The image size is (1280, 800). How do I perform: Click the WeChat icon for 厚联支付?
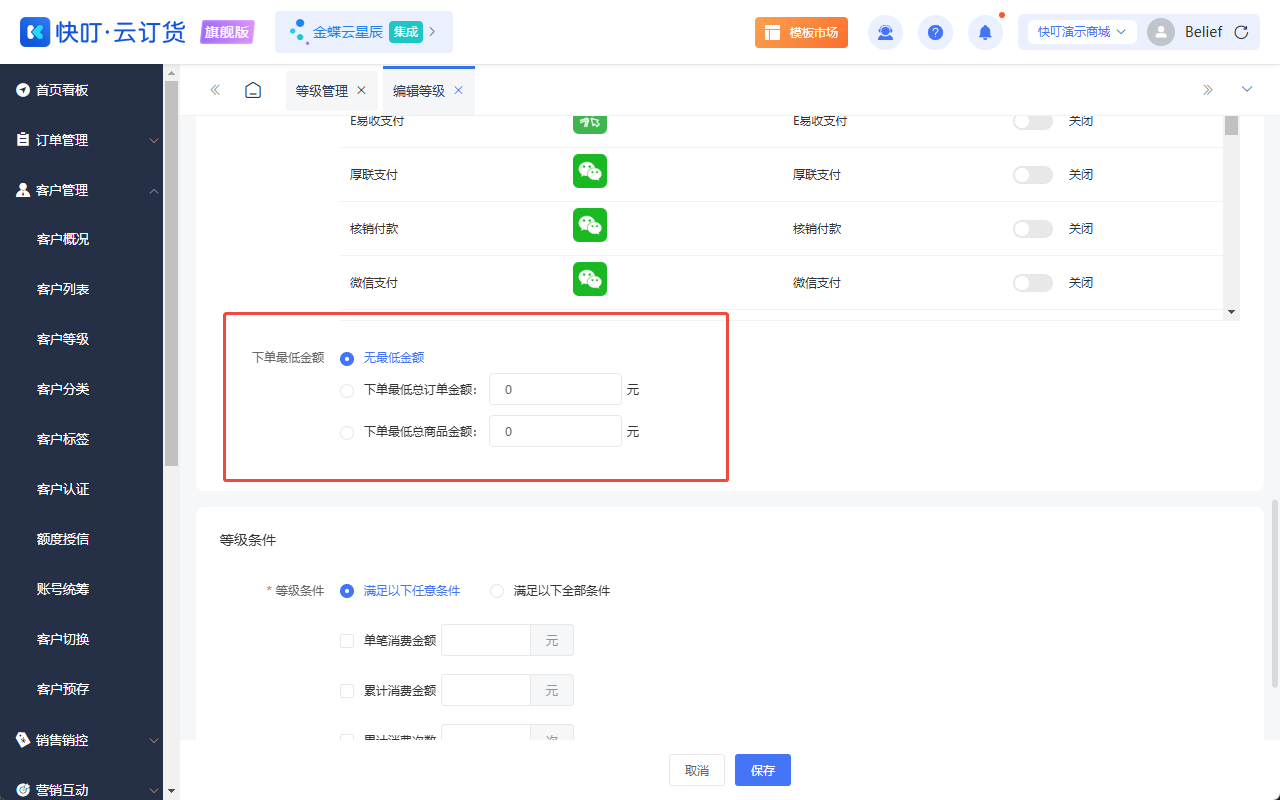(590, 171)
